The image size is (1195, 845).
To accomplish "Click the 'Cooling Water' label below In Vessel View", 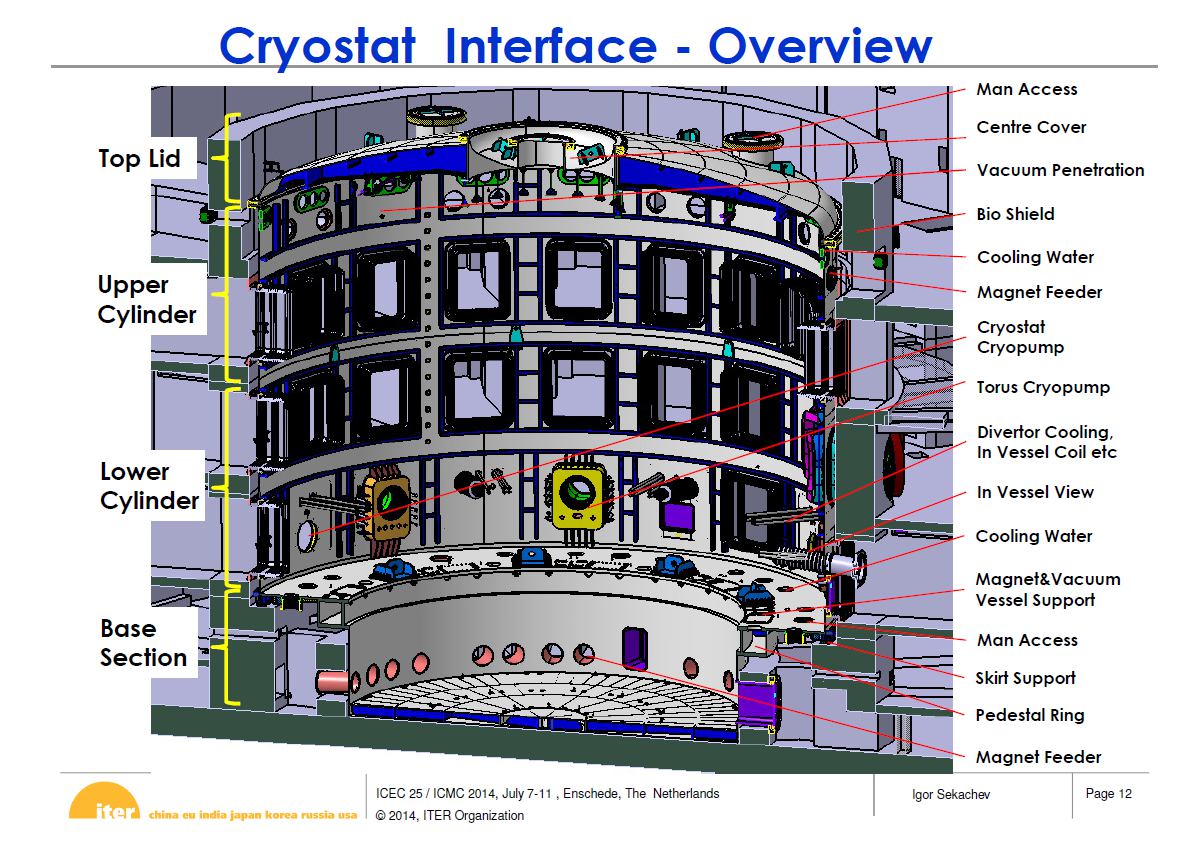I will tap(1033, 536).
